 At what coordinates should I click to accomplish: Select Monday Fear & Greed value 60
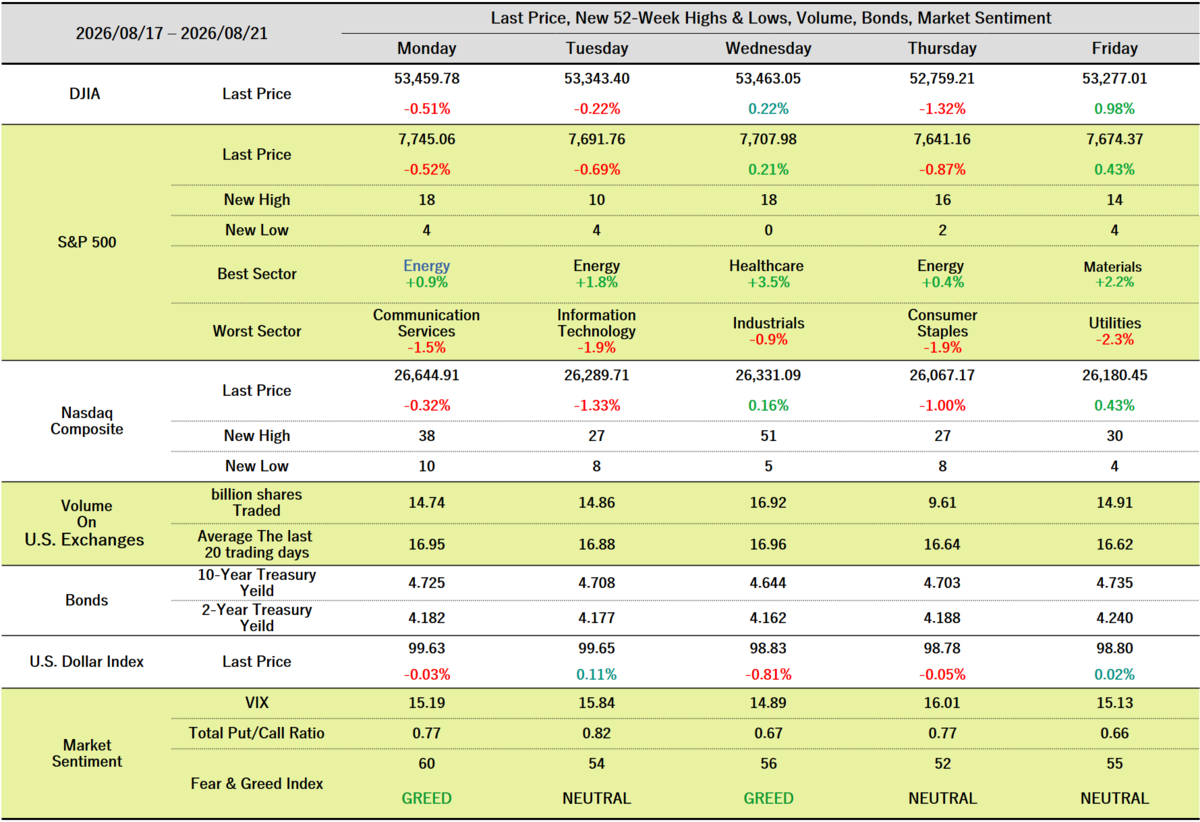pos(427,764)
